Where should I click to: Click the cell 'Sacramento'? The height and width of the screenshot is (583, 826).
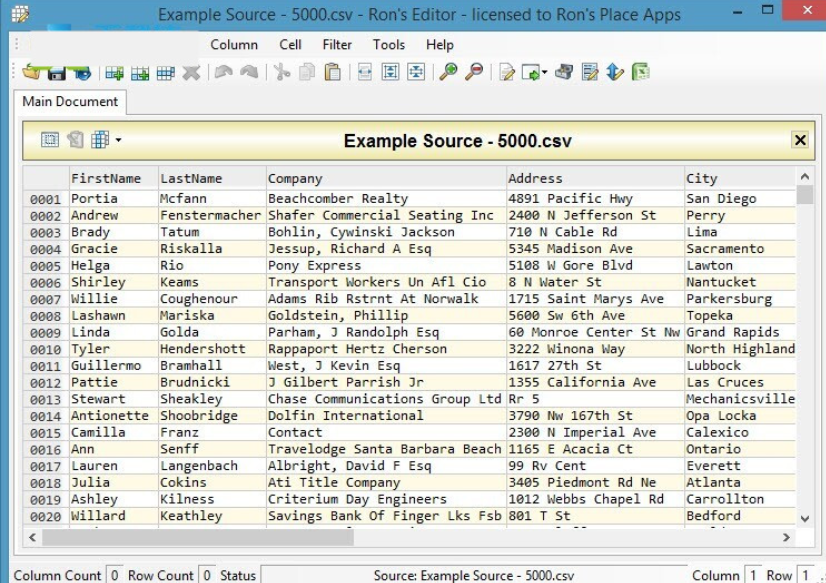click(x=740, y=249)
